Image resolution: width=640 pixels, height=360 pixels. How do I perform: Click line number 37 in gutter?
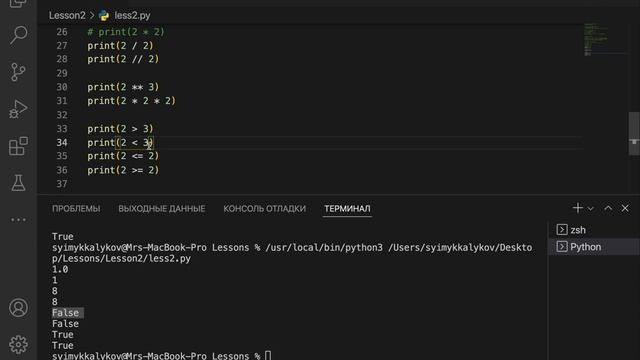point(62,184)
